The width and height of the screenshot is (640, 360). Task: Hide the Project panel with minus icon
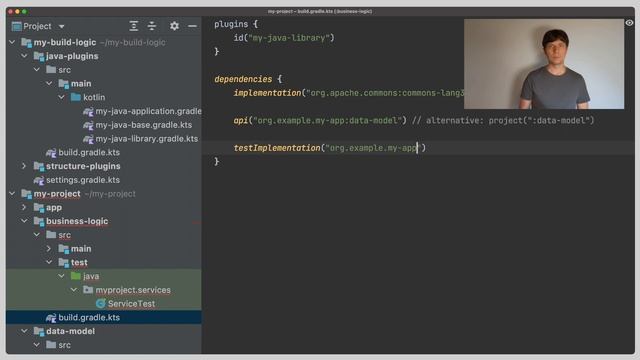click(192, 26)
